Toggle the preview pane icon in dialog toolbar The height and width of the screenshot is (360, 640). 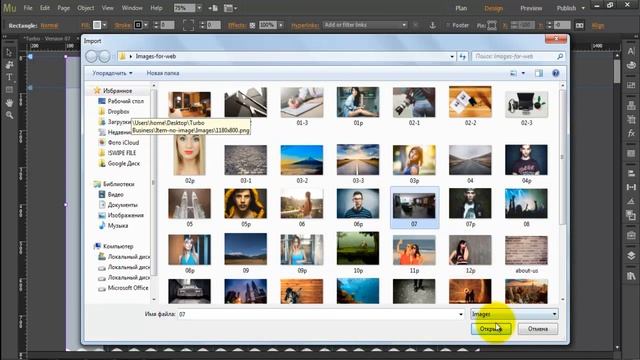pos(539,73)
